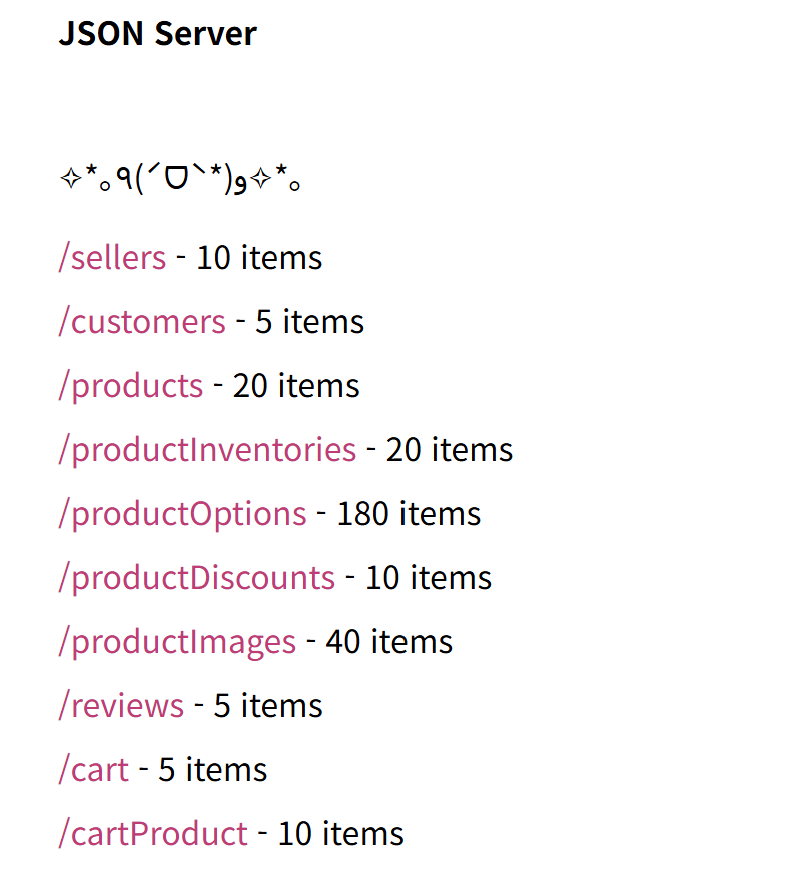806x878 pixels.
Task: Click "10 items" beside /sellers
Action: [259, 258]
